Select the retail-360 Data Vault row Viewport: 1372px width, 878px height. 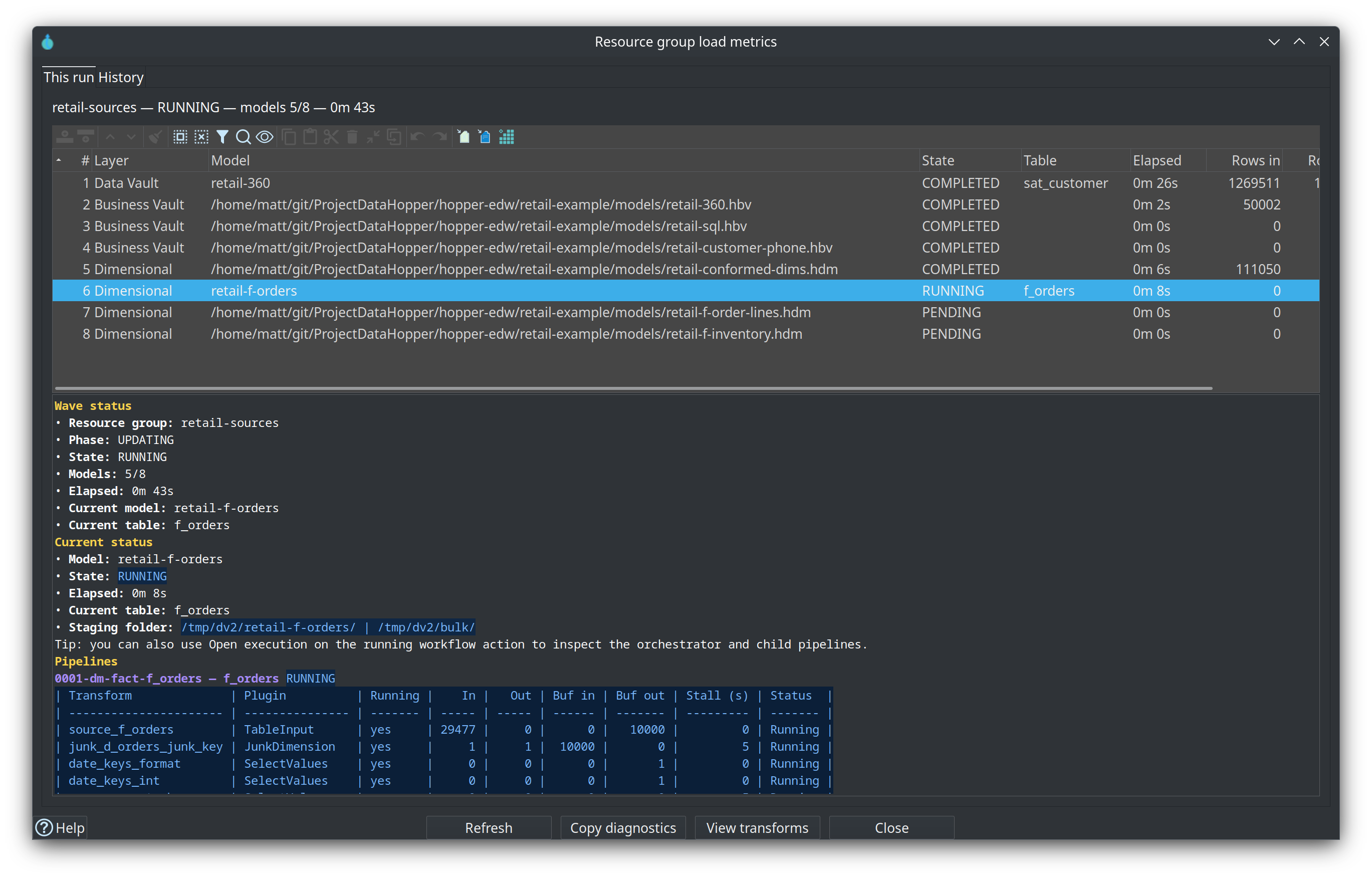[x=685, y=183]
